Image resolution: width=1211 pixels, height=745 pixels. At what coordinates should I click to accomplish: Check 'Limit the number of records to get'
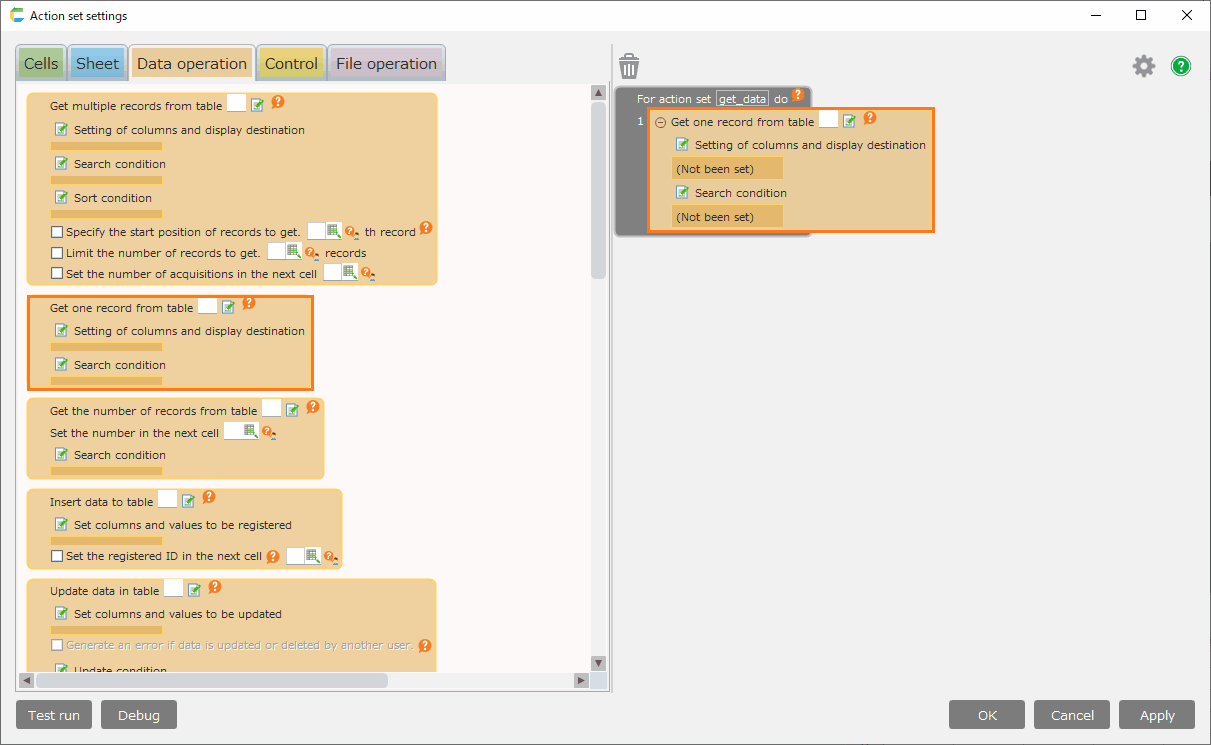(x=57, y=253)
